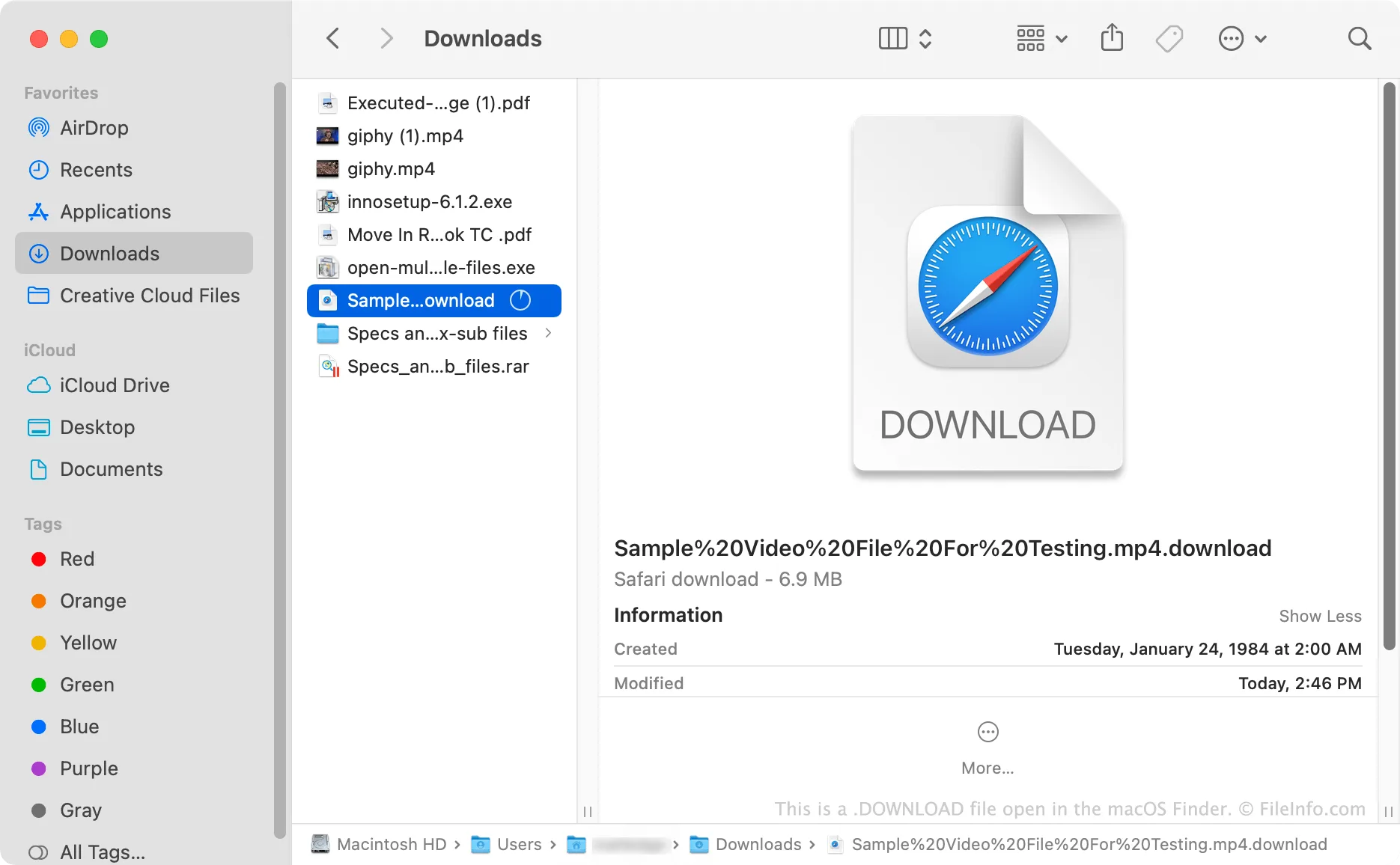Select the Yellow tag

point(134,643)
